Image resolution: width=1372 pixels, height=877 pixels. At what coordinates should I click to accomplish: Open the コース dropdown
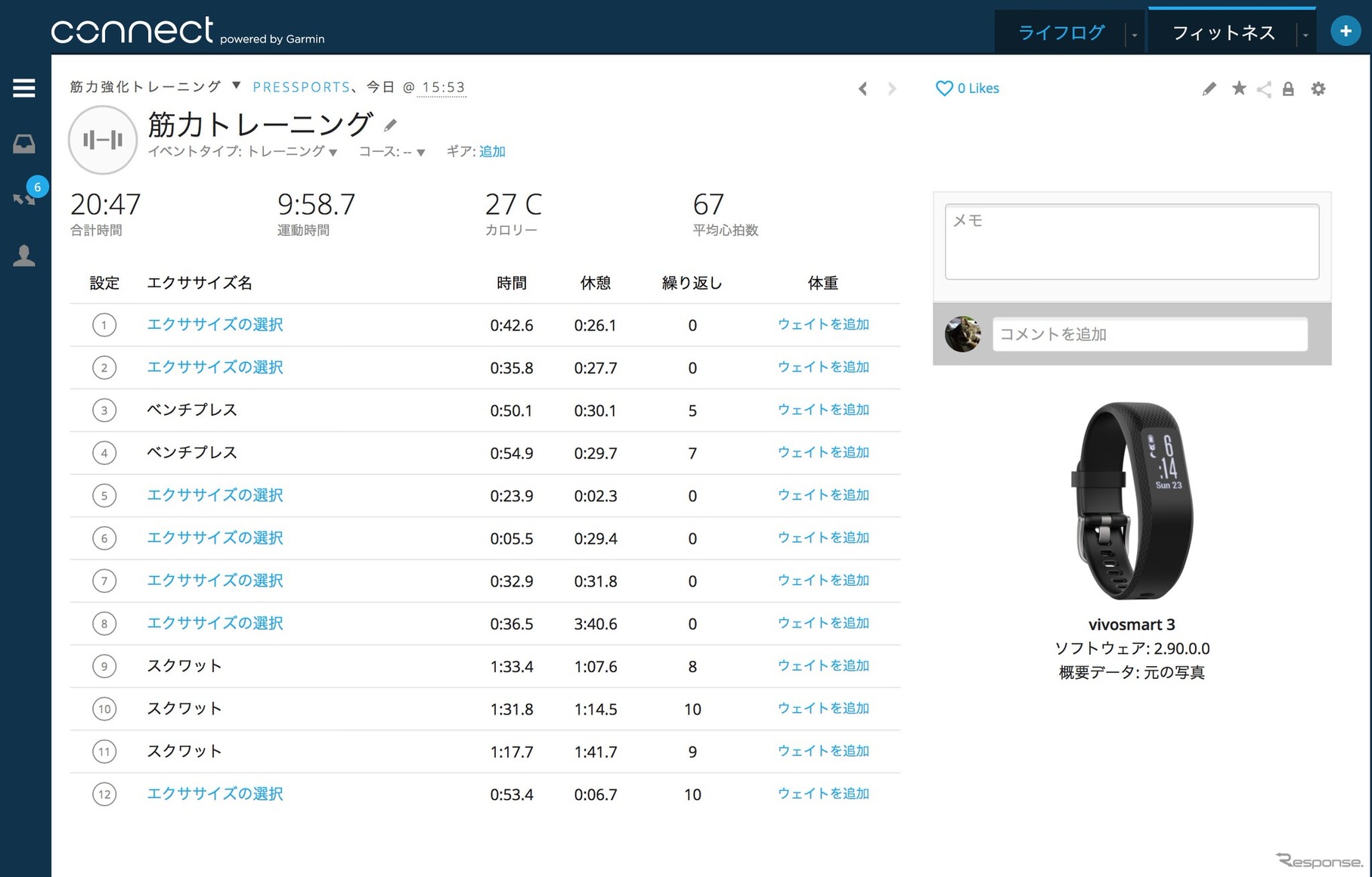[x=392, y=152]
